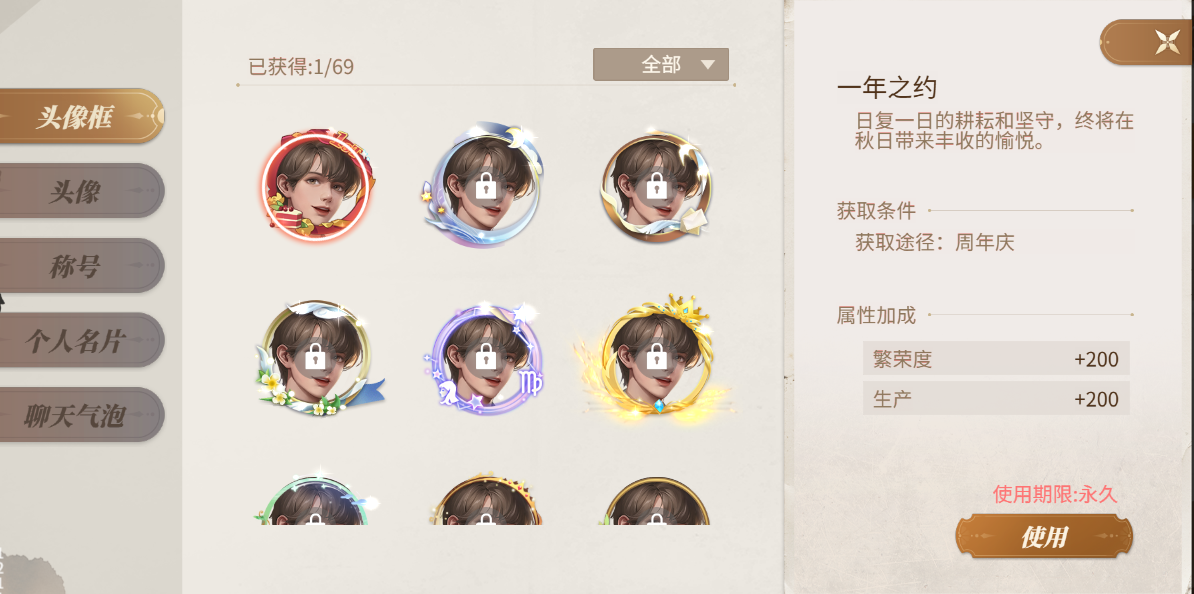The height and width of the screenshot is (594, 1194).
Task: Select the purple Virgo zodiac avatar frame
Action: 484,358
